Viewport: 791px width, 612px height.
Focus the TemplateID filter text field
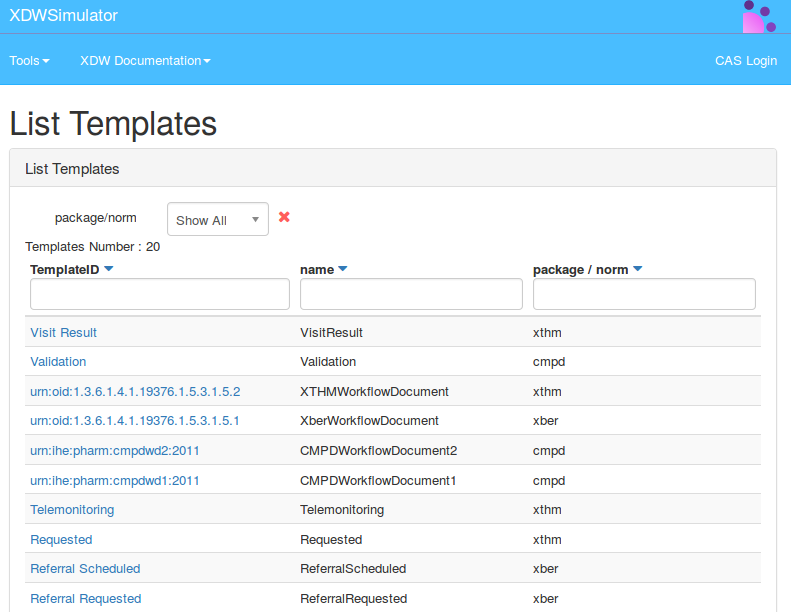(160, 294)
